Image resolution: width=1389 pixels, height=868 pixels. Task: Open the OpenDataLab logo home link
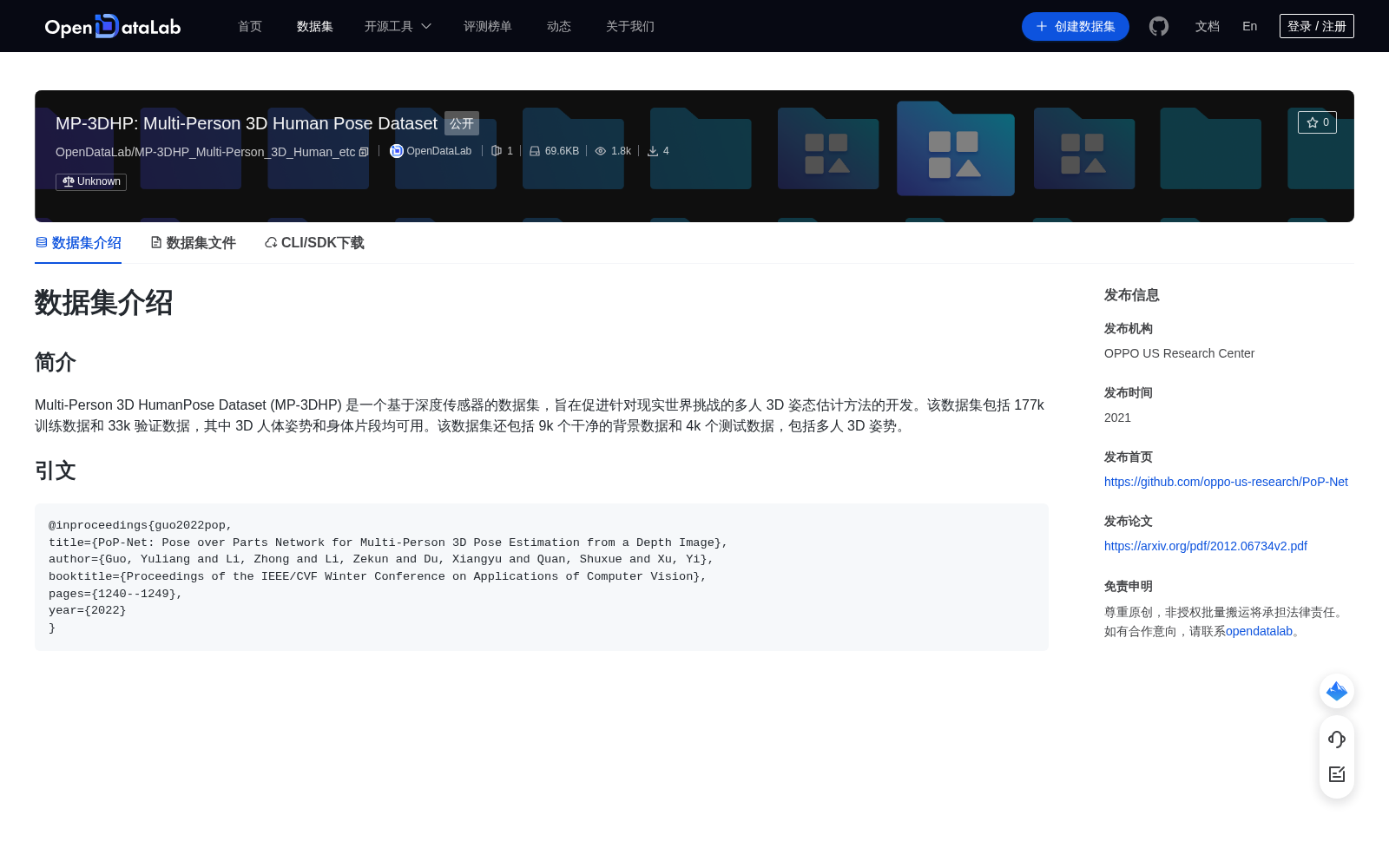coord(113,26)
